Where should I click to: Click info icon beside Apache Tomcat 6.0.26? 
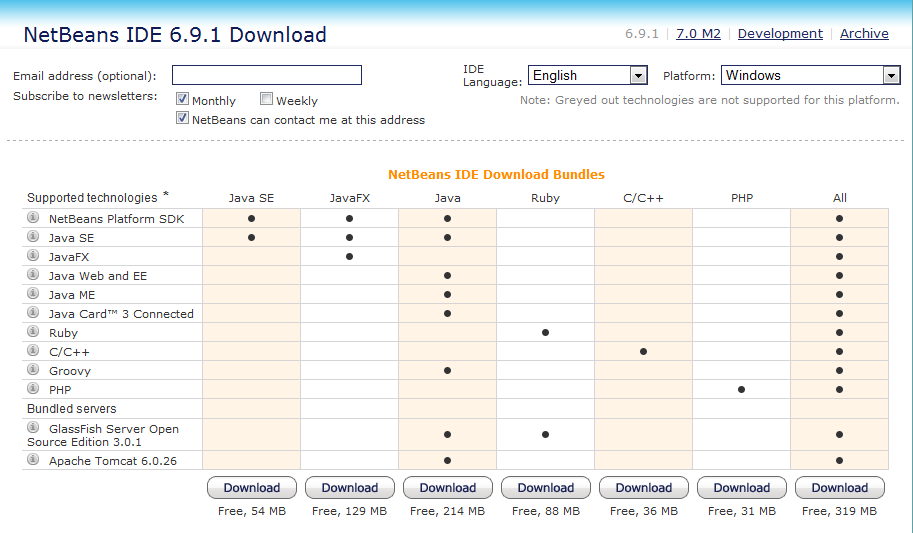33,460
